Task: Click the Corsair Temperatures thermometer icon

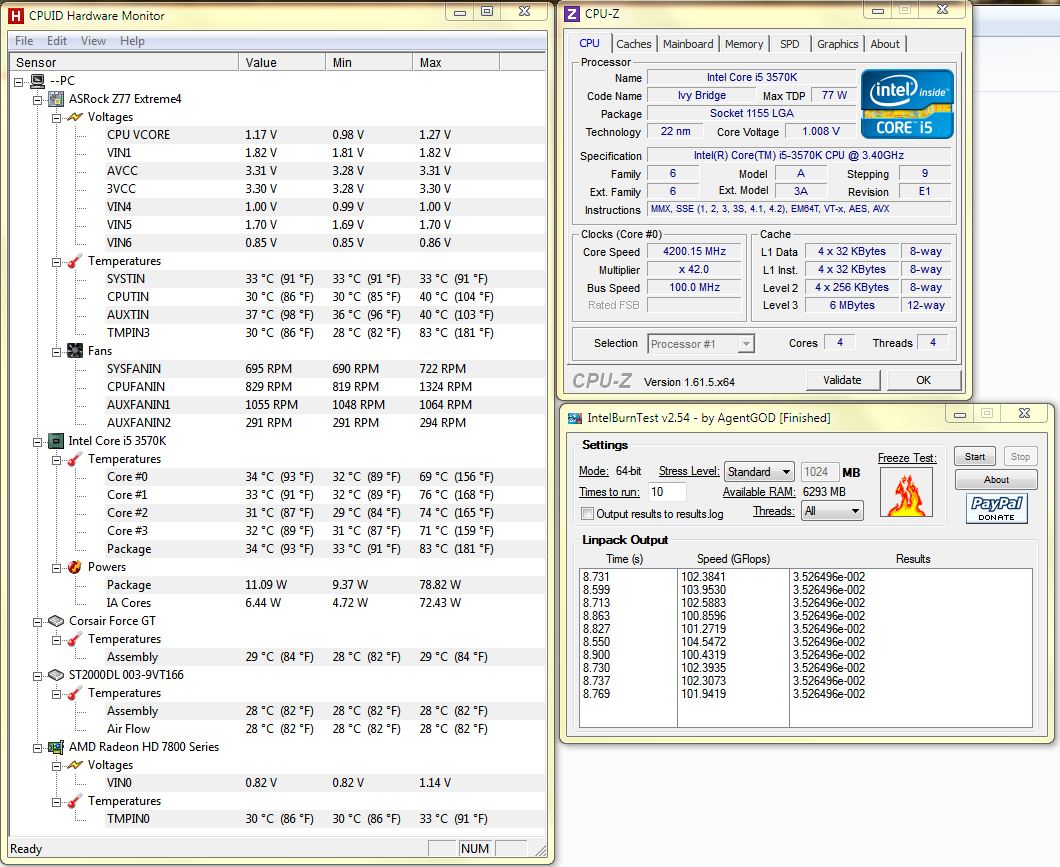Action: (75, 639)
